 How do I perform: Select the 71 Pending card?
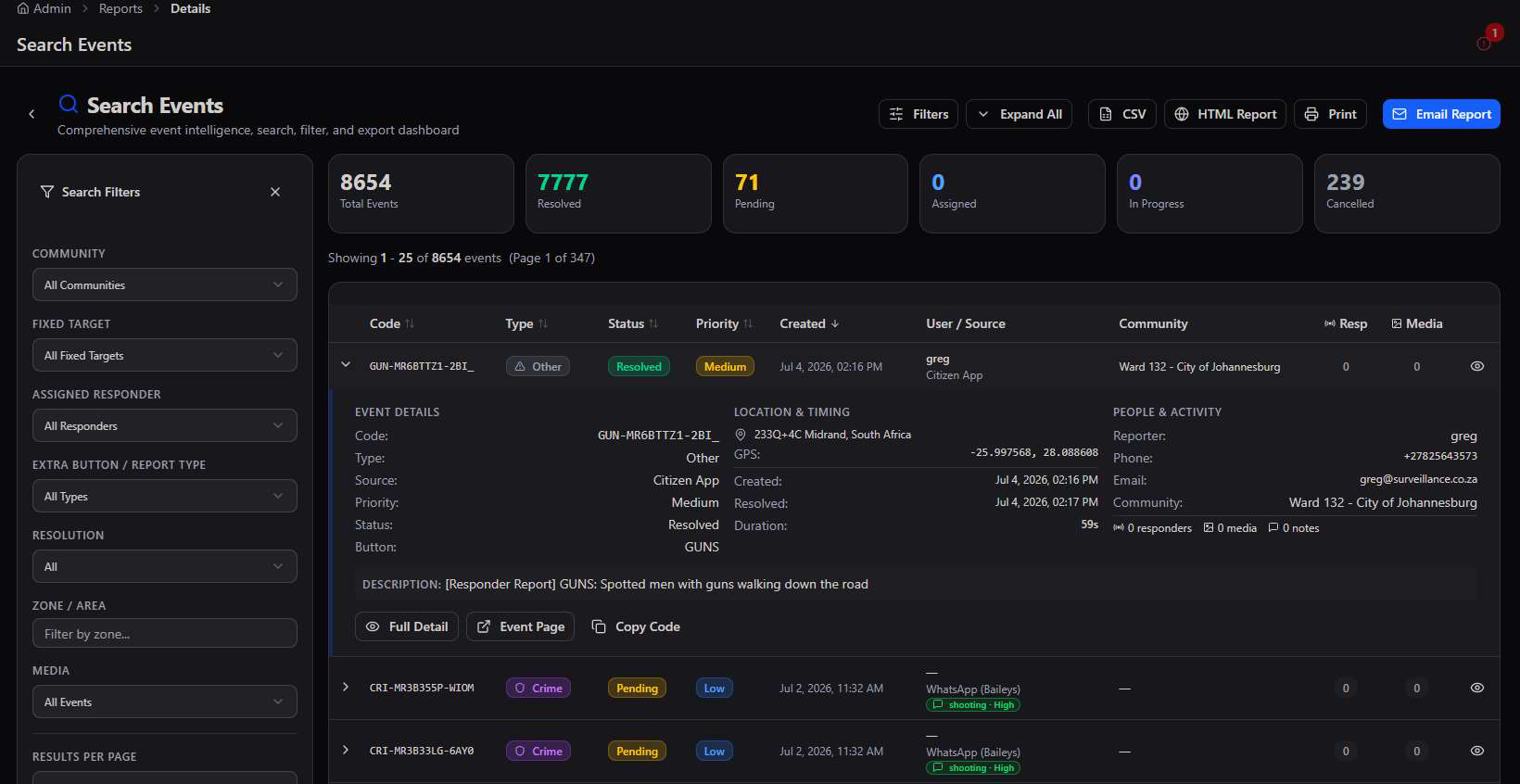(815, 193)
